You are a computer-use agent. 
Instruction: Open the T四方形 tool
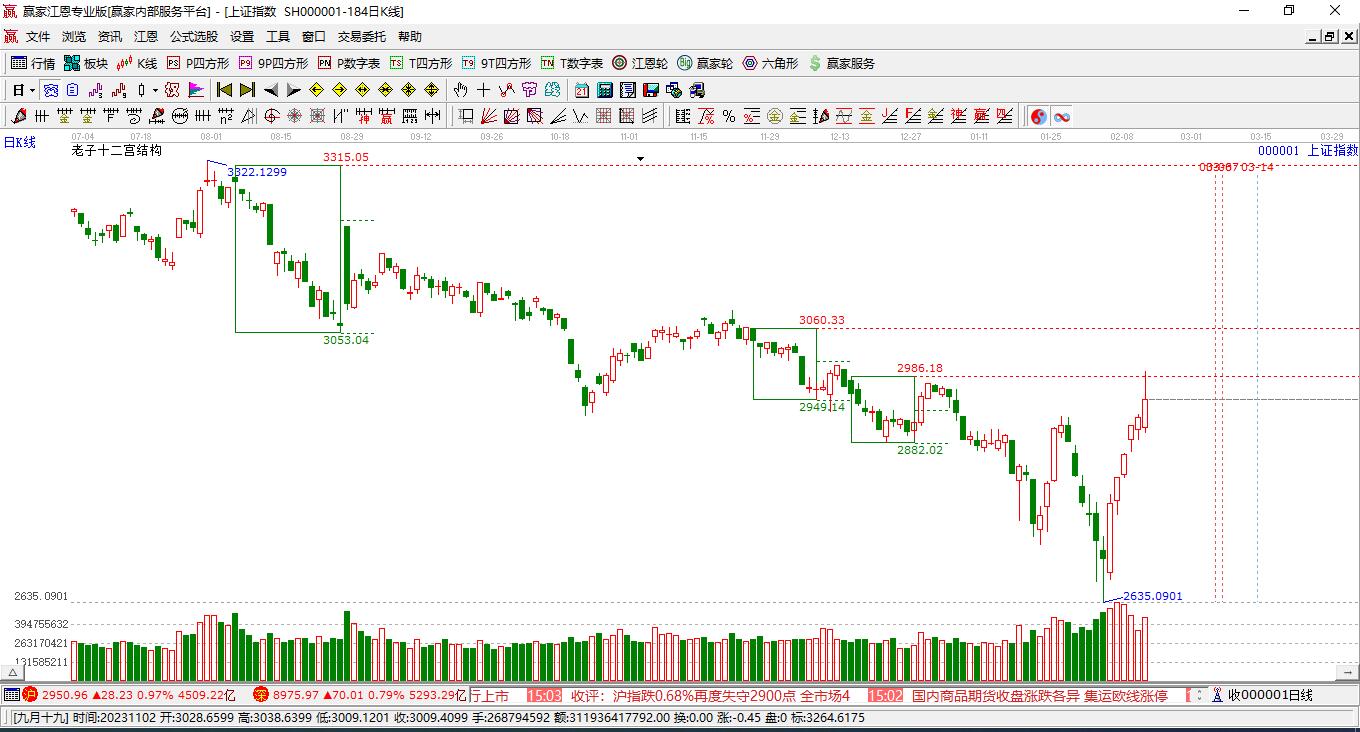click(x=421, y=63)
